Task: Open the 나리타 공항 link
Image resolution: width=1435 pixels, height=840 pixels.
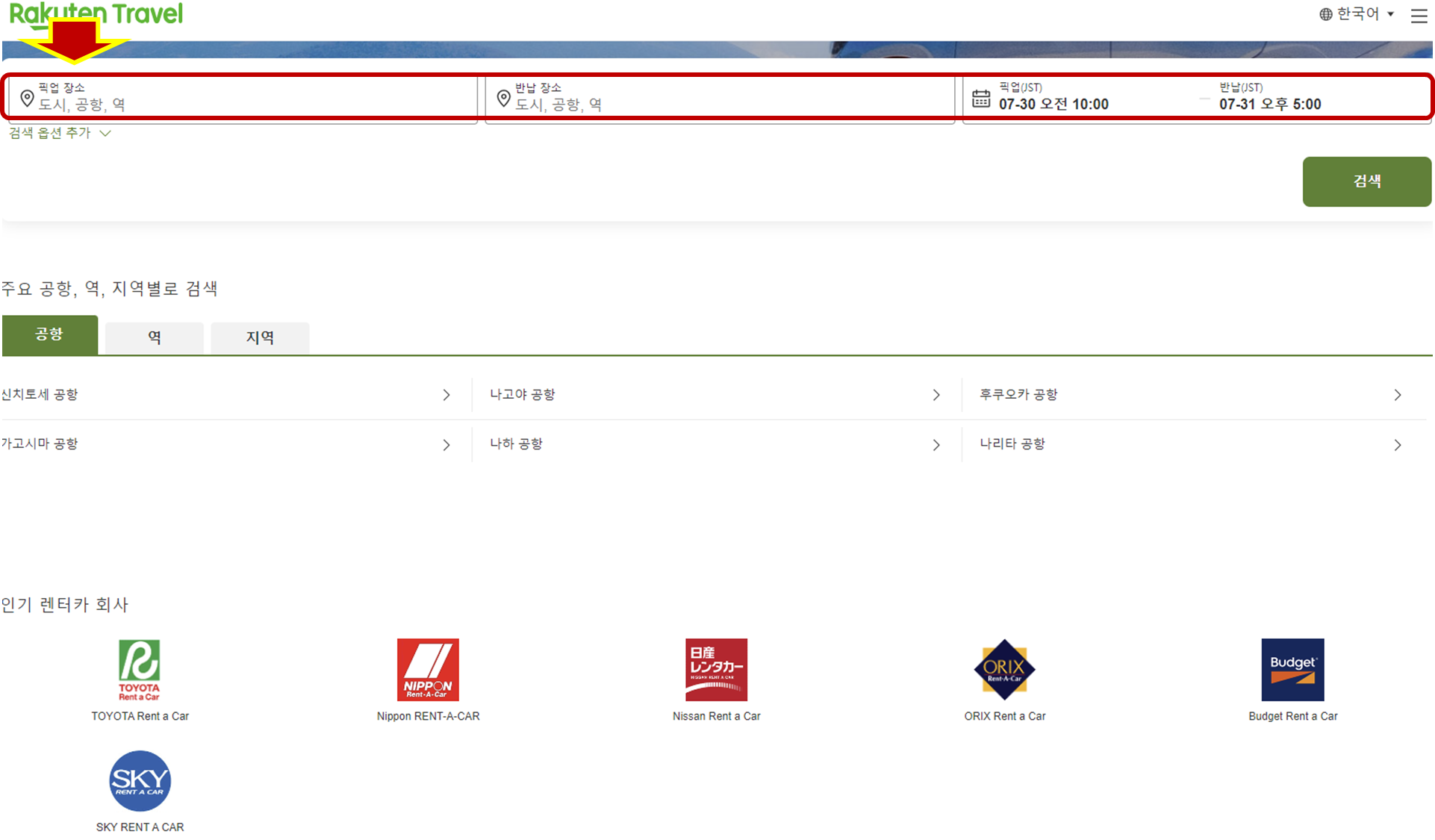Action: click(1012, 443)
